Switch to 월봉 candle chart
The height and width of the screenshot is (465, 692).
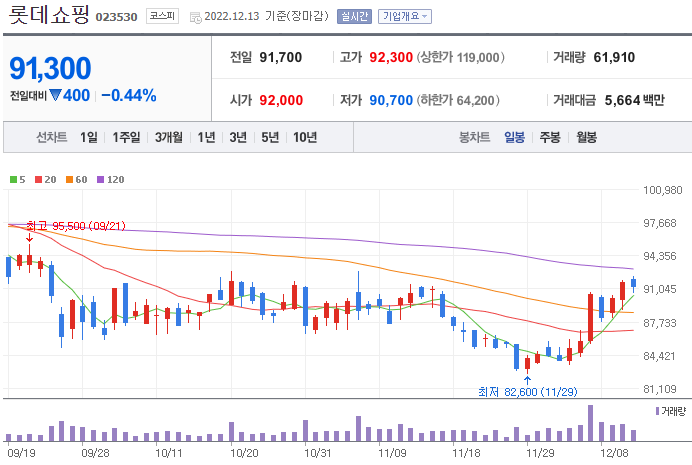[x=587, y=137]
